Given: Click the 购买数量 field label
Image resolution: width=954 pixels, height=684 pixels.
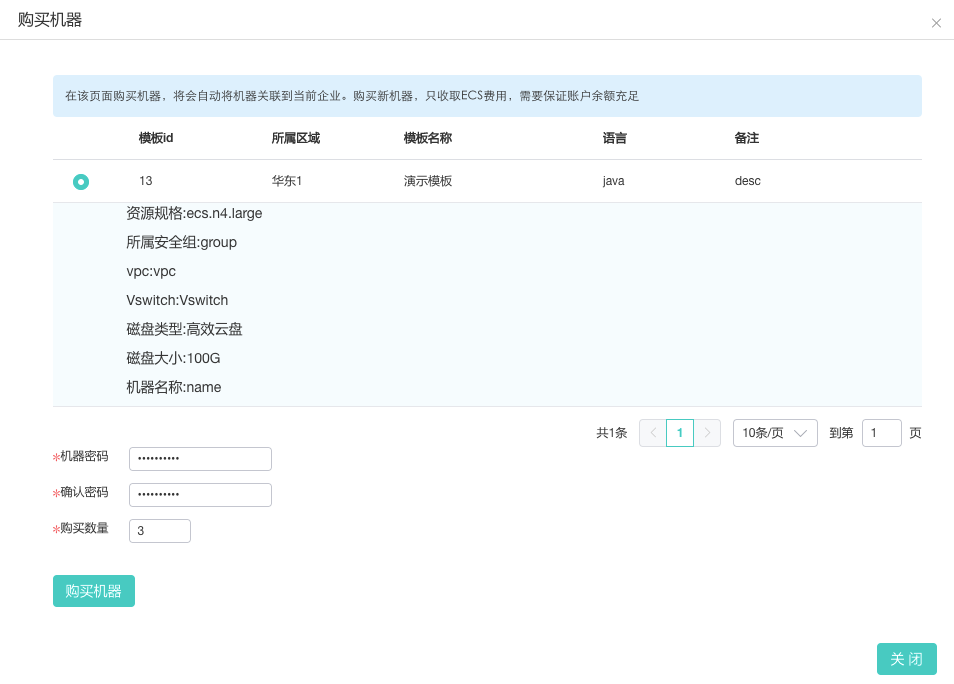Looking at the screenshot, I should coord(84,528).
